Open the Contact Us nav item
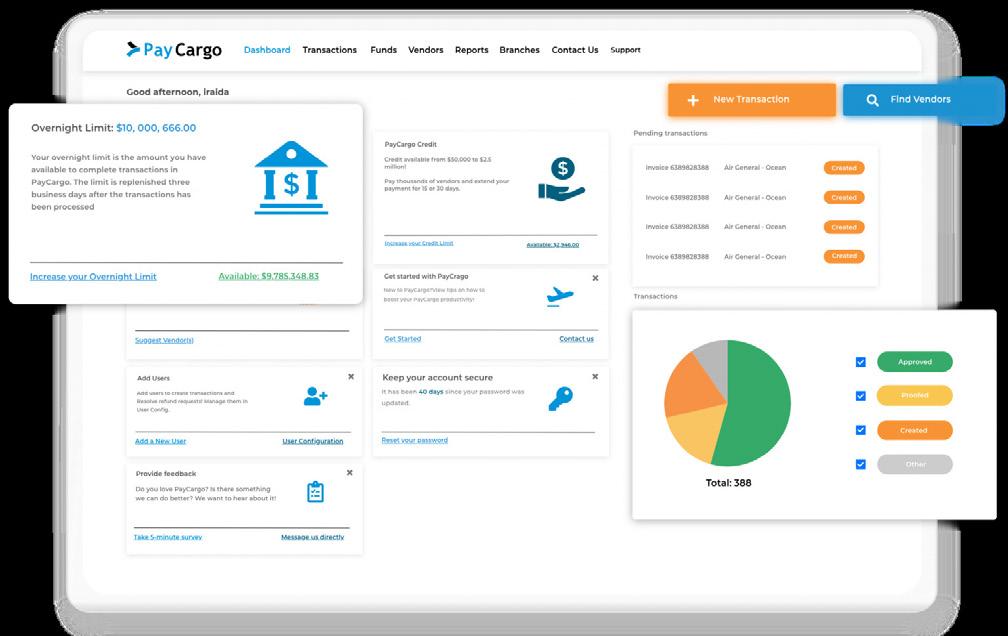The height and width of the screenshot is (636, 1008). (x=575, y=50)
